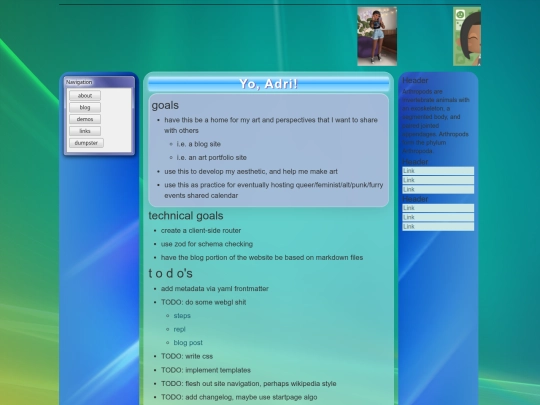This screenshot has height=405, width=540.
Task: Select the t o d o's heading
Action: point(170,273)
